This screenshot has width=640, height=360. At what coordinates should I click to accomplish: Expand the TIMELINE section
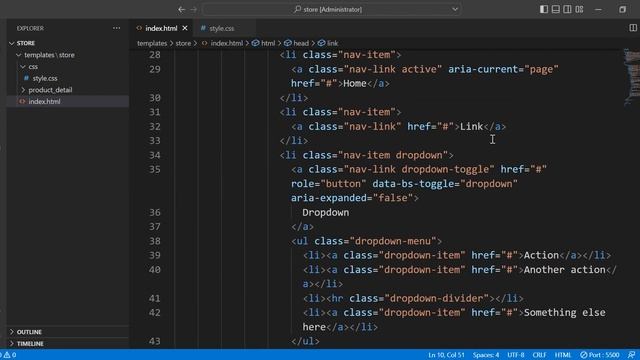pyautogui.click(x=30, y=344)
